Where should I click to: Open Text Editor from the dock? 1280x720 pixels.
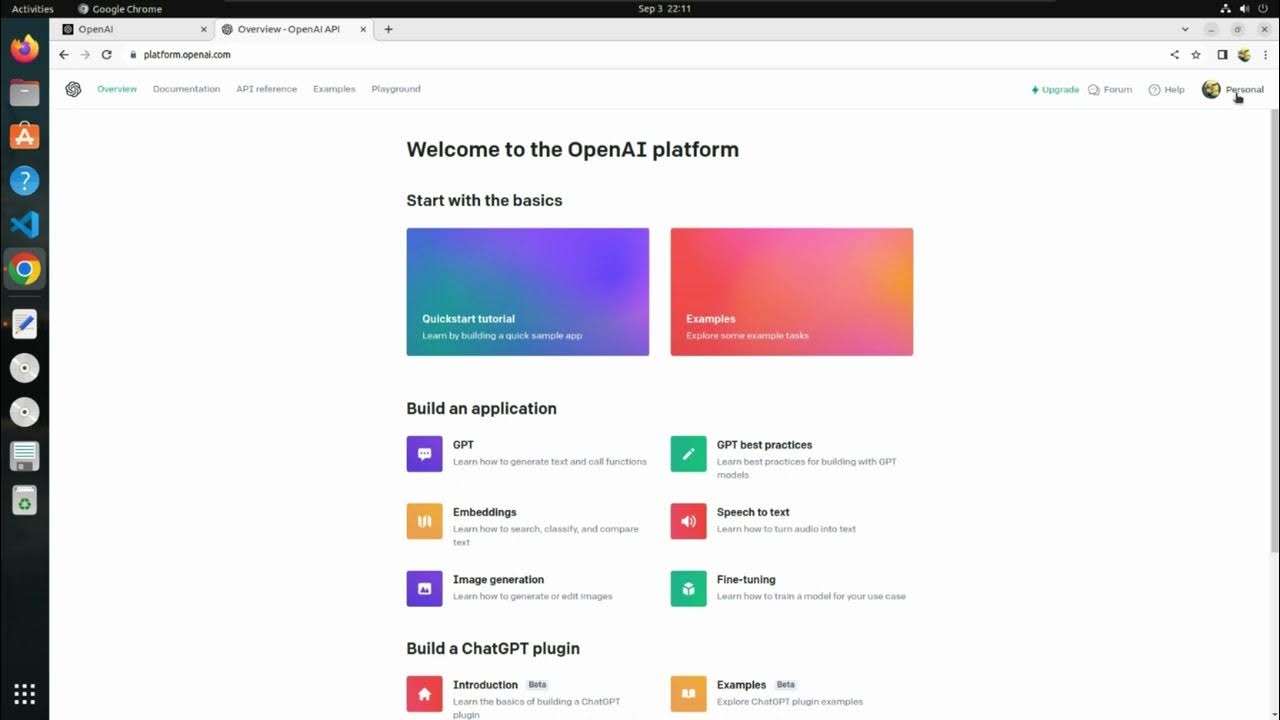pos(24,324)
